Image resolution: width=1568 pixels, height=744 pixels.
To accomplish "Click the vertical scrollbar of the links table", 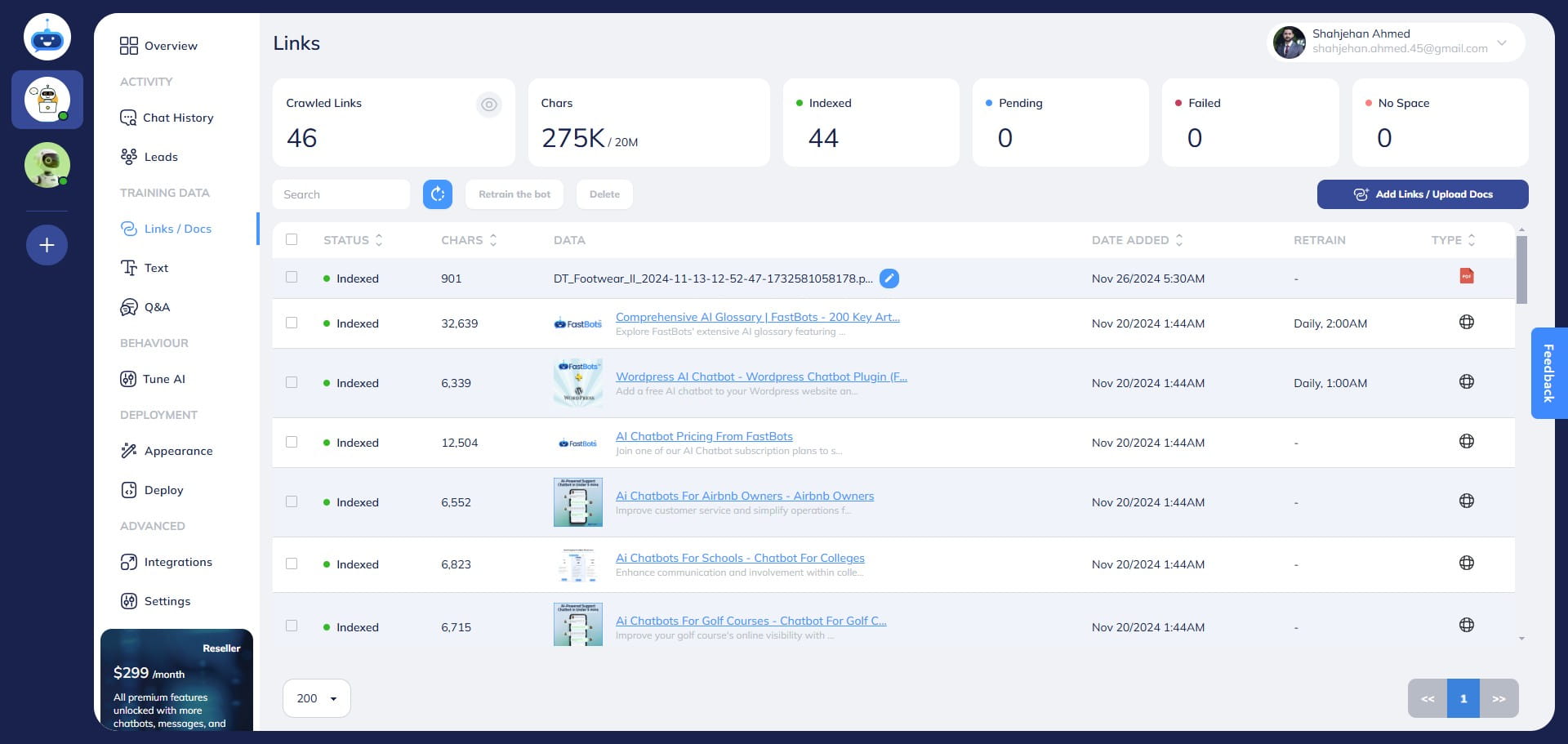I will pyautogui.click(x=1521, y=270).
